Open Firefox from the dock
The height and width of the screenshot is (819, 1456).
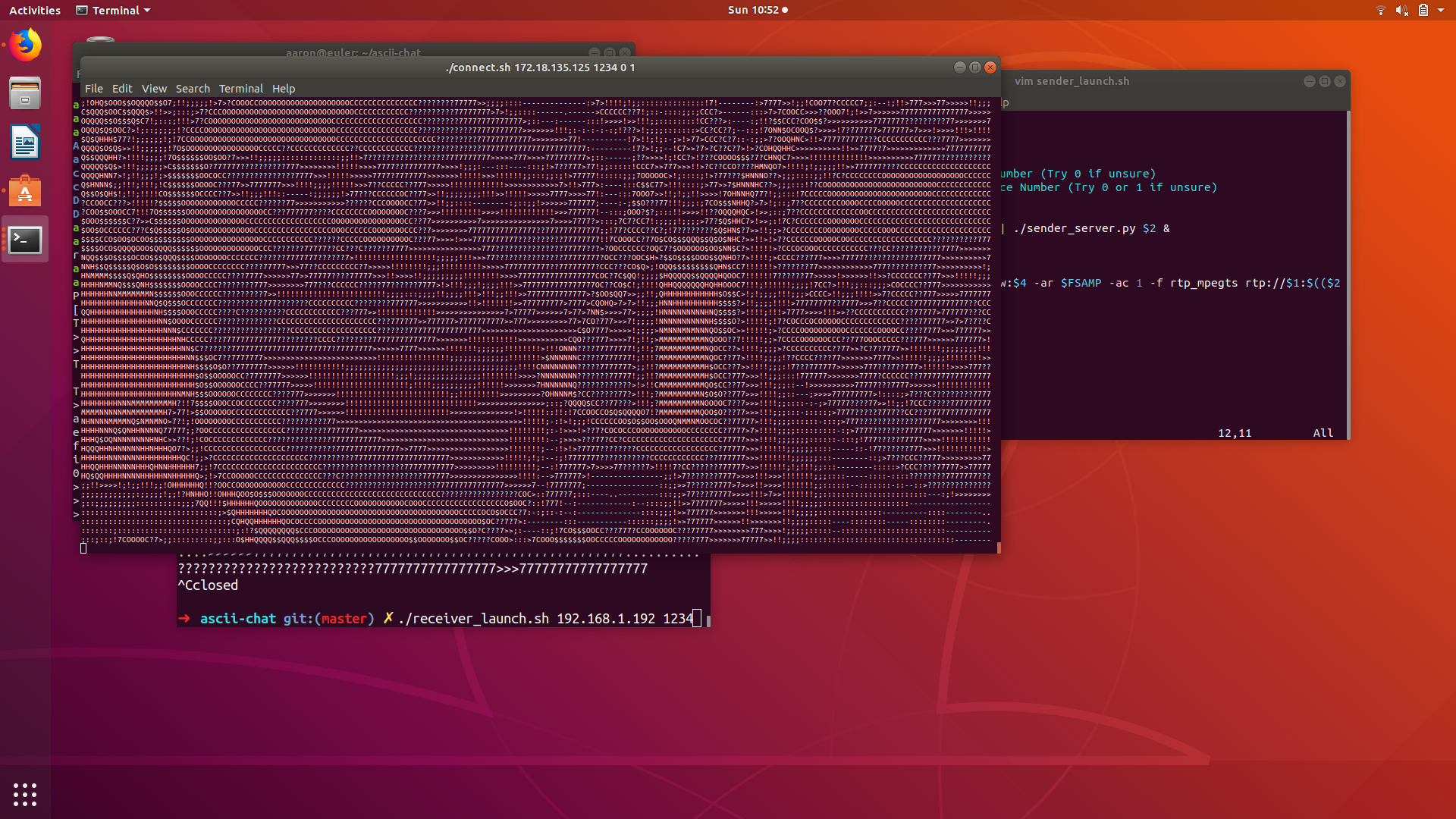(25, 45)
